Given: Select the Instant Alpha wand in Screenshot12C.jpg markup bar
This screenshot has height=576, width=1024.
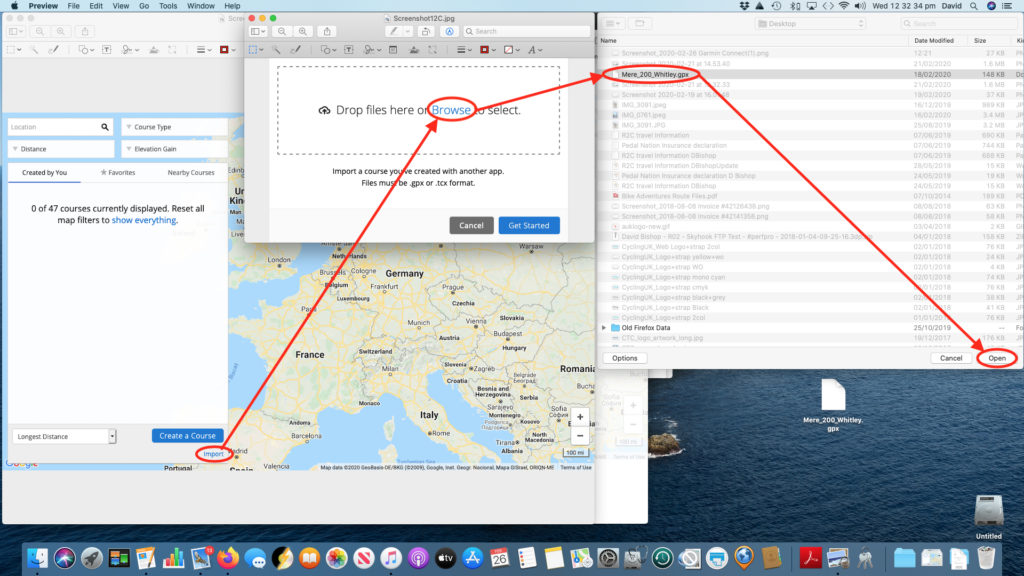Looking at the screenshot, I should tap(276, 50).
